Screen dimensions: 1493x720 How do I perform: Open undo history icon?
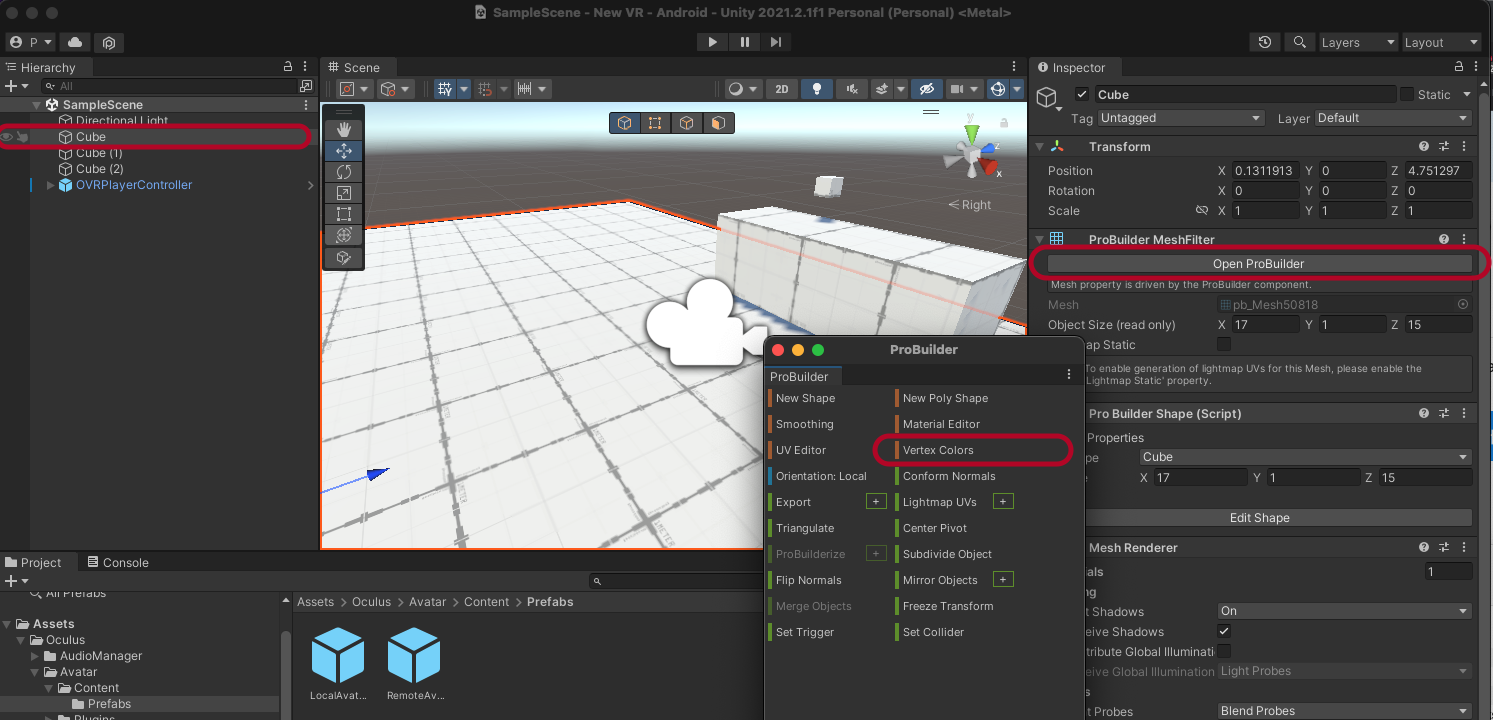click(1265, 42)
